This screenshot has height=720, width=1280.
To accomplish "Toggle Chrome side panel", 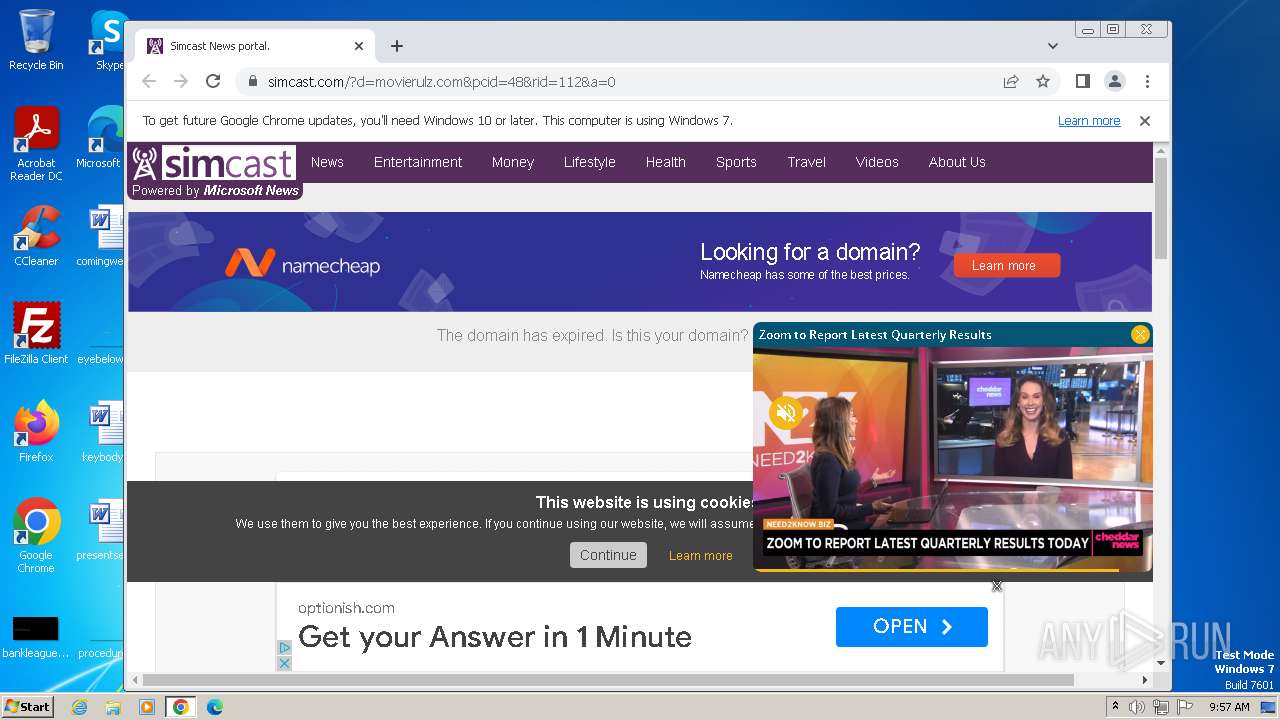I will (x=1083, y=81).
